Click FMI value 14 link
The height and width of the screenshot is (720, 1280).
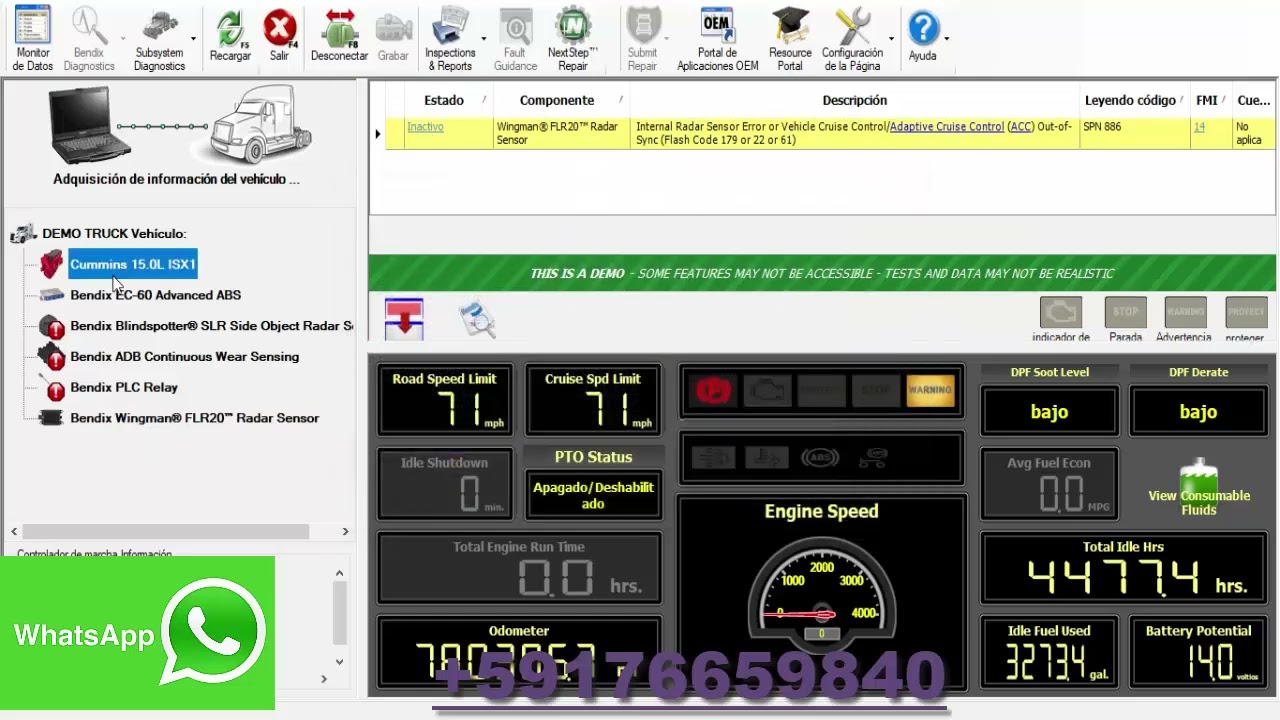coord(1199,127)
